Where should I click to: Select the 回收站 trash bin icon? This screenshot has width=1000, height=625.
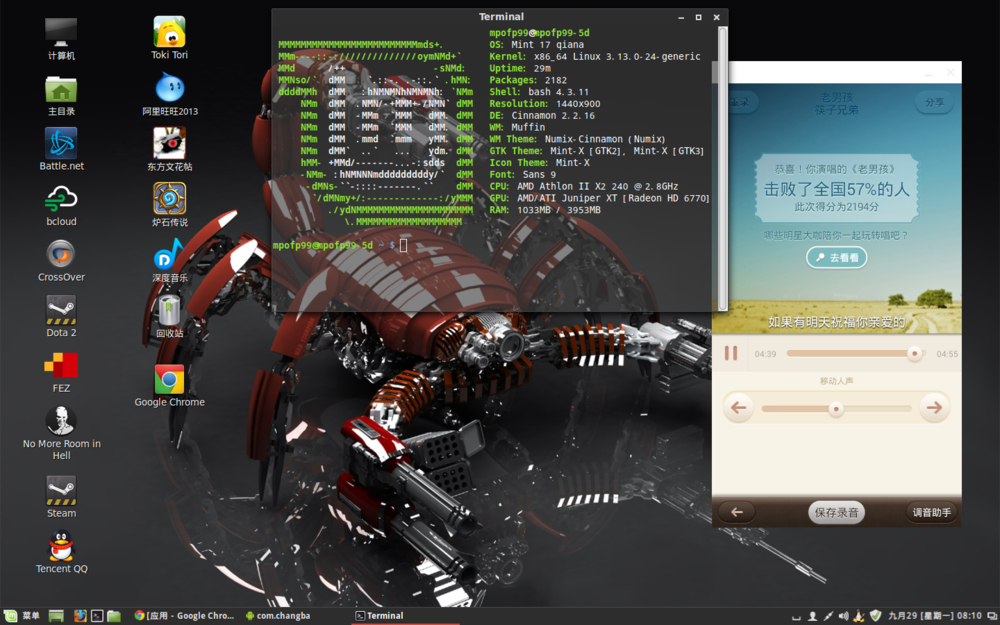[x=170, y=316]
